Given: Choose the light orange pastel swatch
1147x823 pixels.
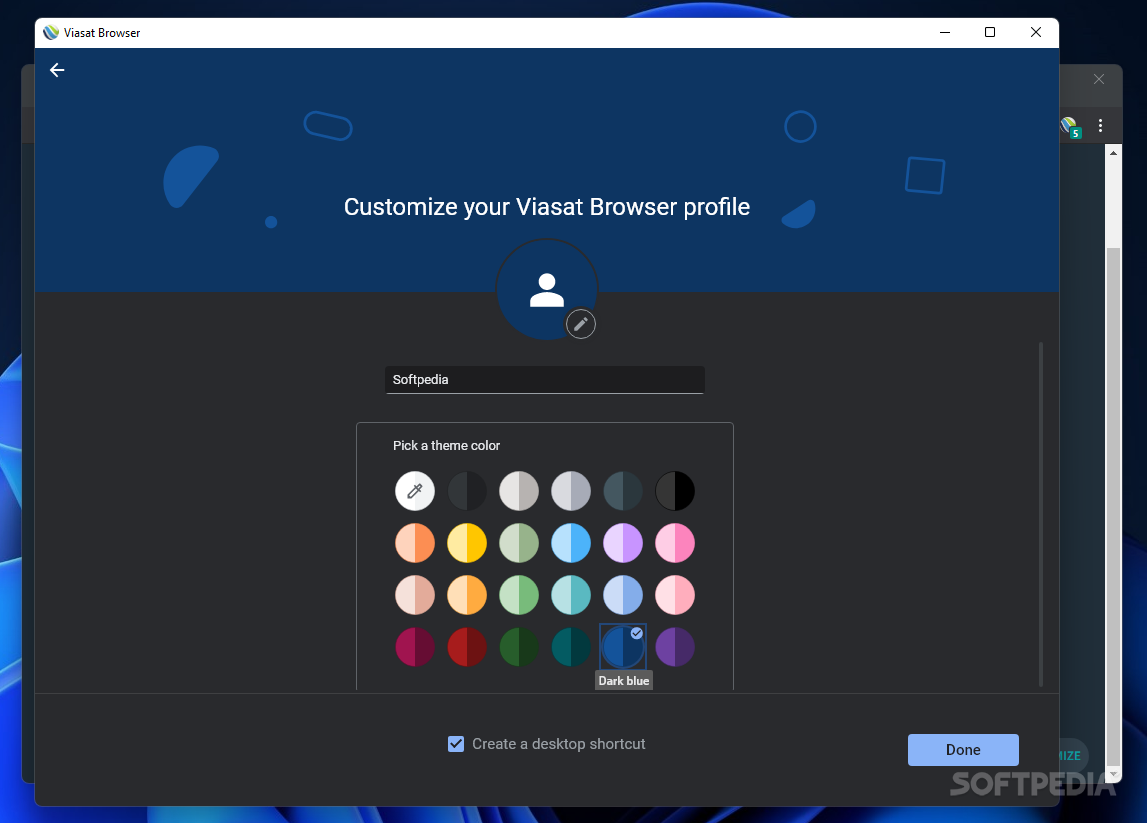Looking at the screenshot, I should (467, 595).
